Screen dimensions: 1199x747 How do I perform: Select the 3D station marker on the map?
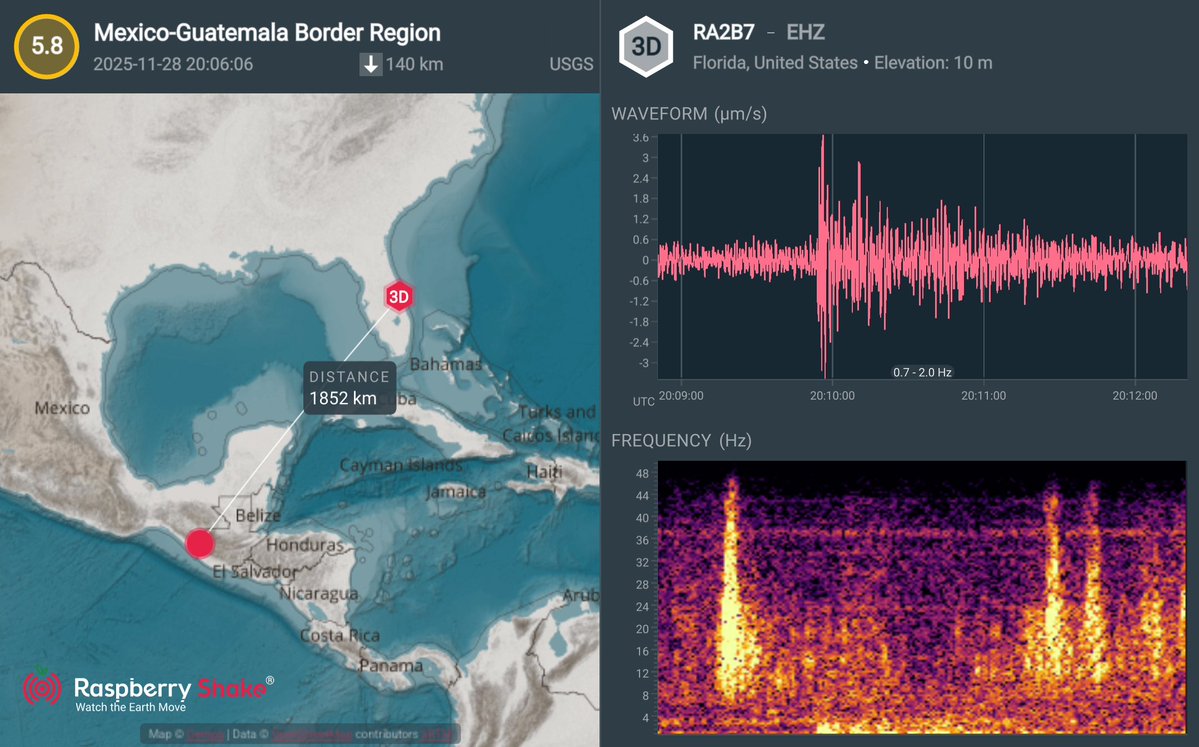[x=398, y=296]
